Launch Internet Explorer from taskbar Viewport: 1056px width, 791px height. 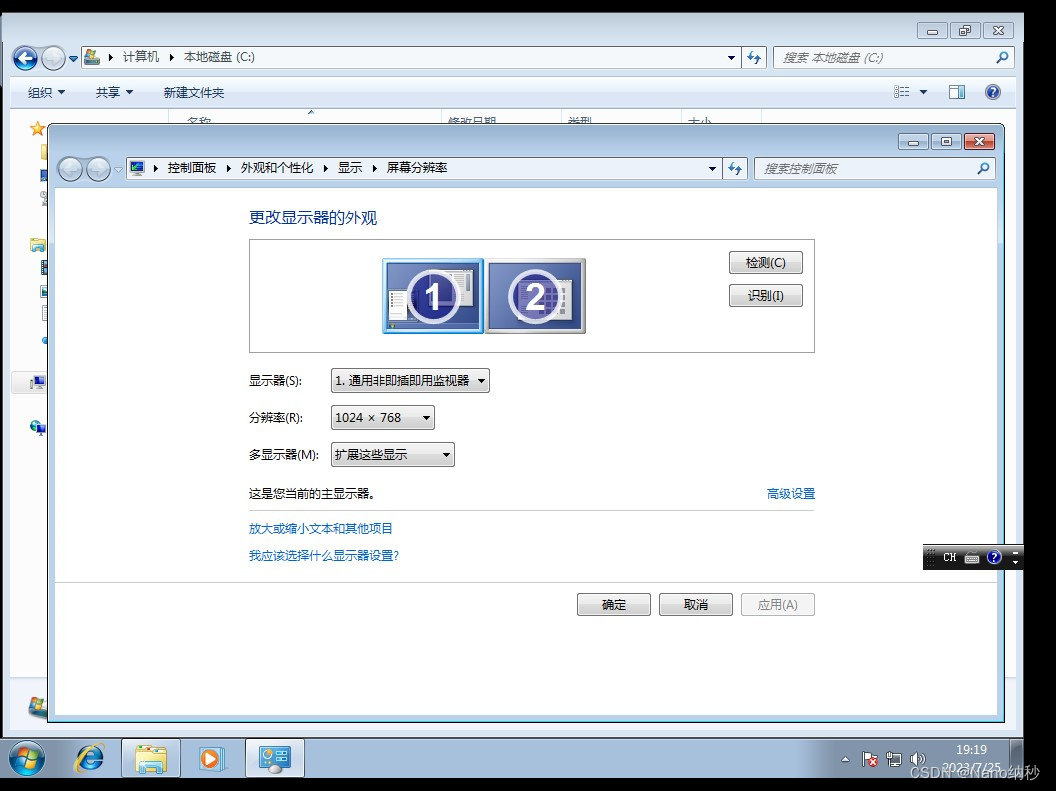[89, 759]
